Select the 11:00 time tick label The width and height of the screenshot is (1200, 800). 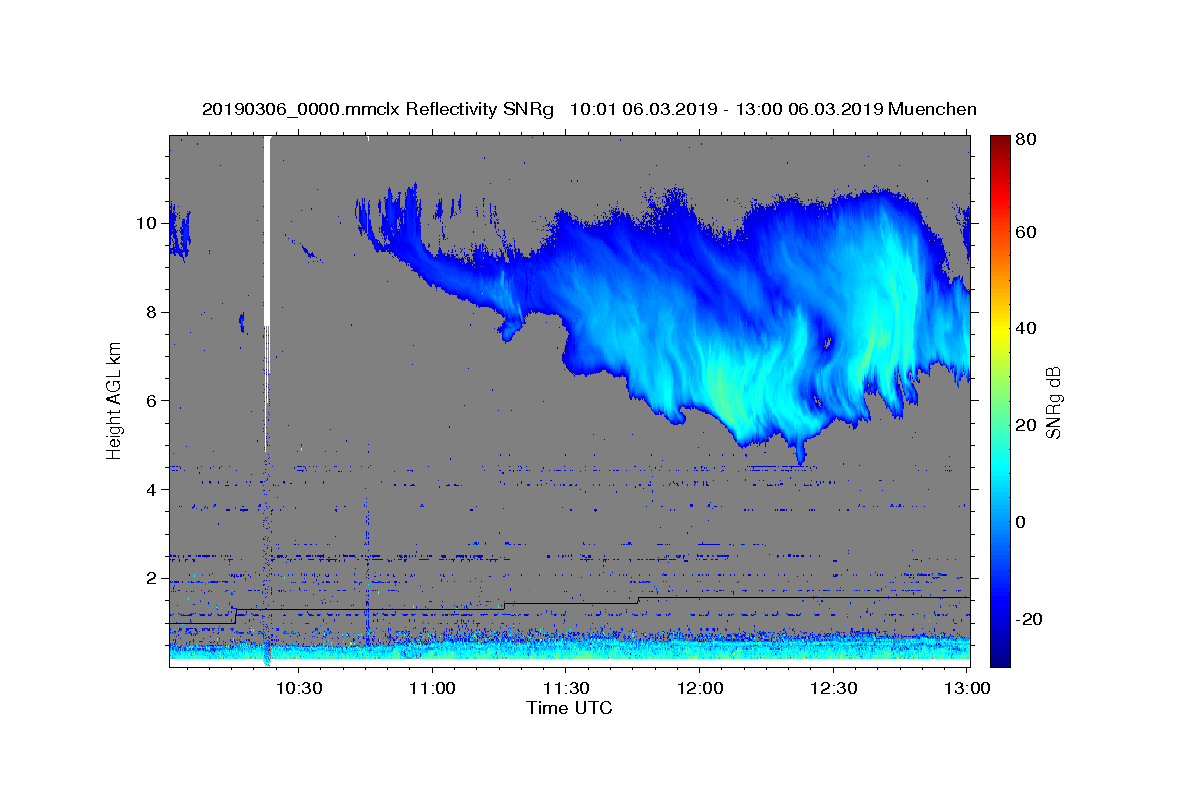432,689
